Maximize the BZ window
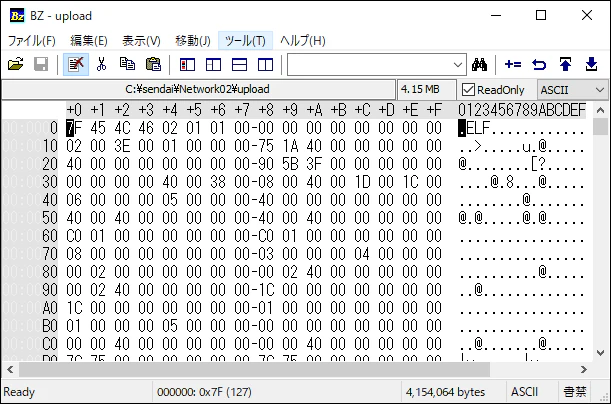The width and height of the screenshot is (611, 404). (541, 16)
